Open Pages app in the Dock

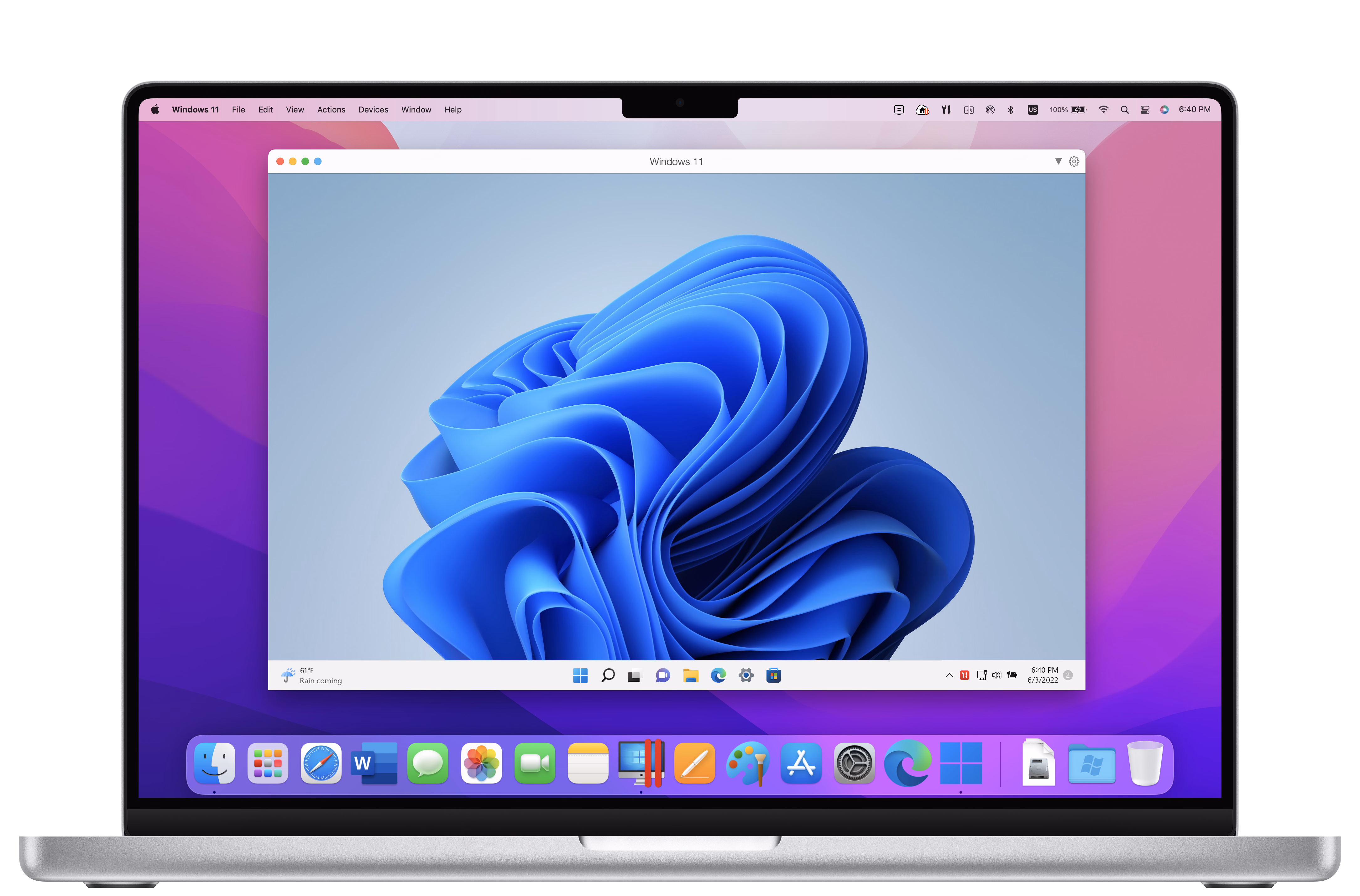pyautogui.click(x=694, y=763)
